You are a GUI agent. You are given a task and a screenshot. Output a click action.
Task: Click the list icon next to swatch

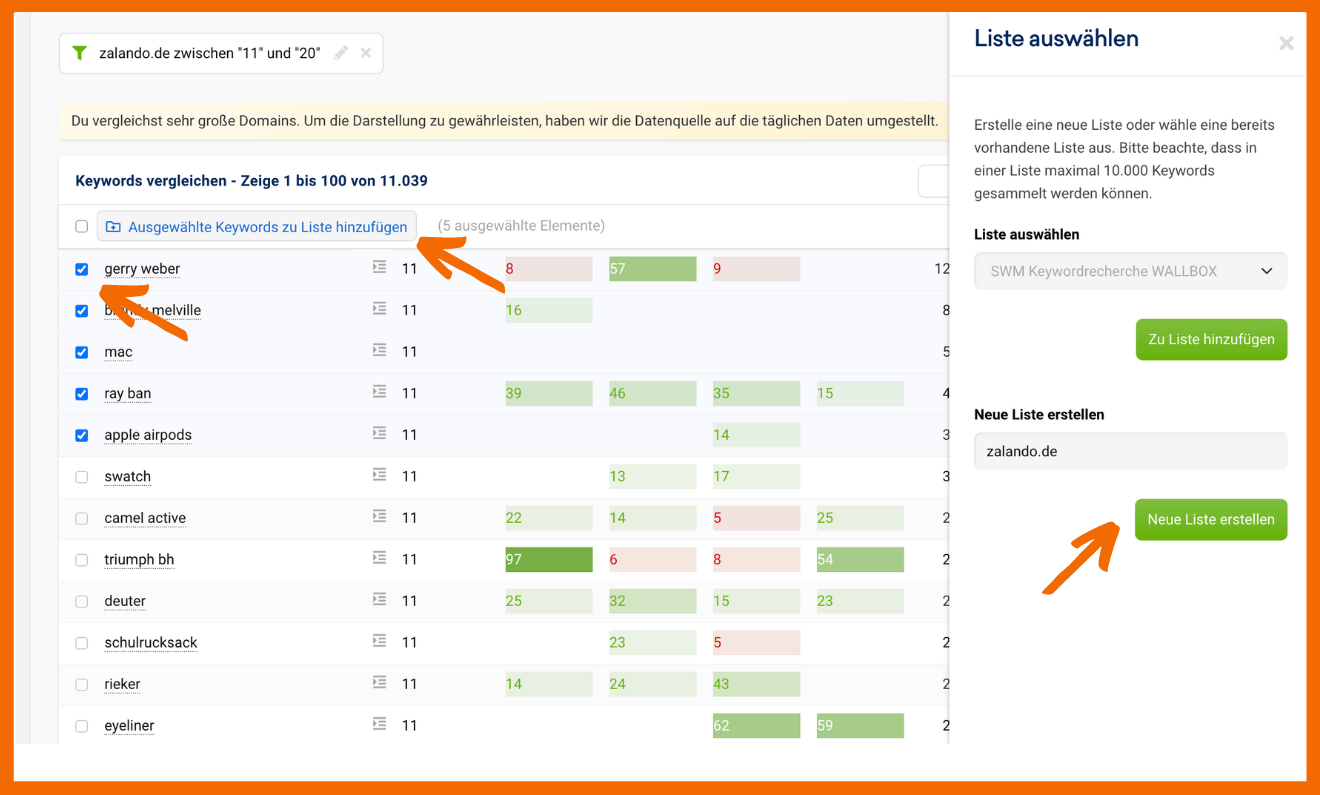coord(379,476)
